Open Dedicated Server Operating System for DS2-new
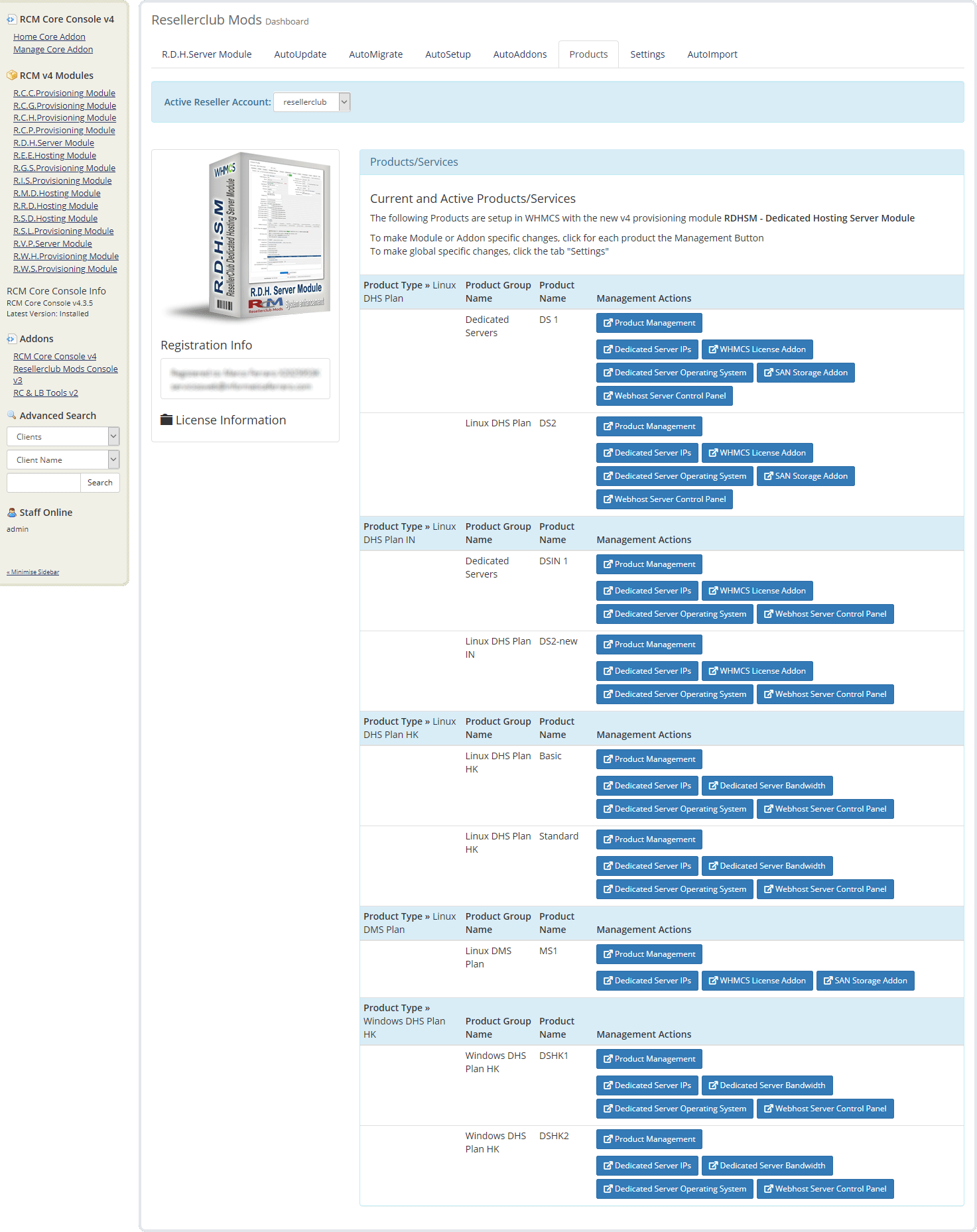The image size is (977, 1232). coord(675,694)
